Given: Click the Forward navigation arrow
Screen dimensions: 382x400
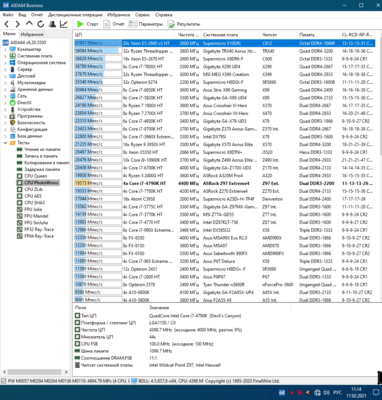Looking at the screenshot, I should 18,24.
